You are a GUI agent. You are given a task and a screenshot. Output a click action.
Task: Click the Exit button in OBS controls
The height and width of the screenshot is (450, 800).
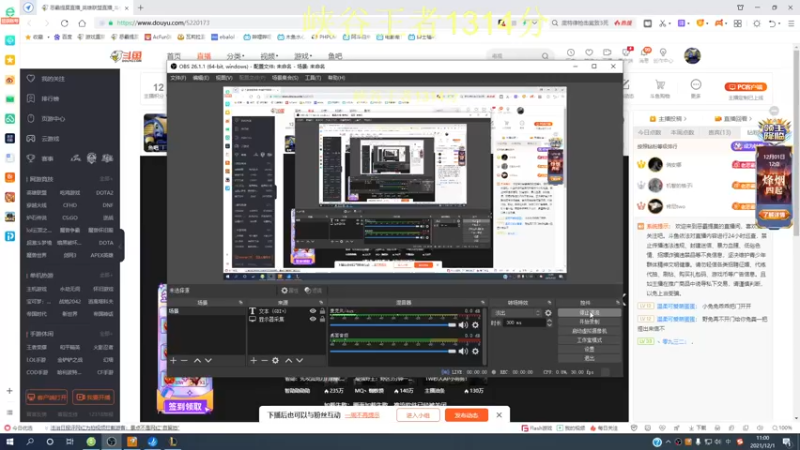tap(589, 359)
